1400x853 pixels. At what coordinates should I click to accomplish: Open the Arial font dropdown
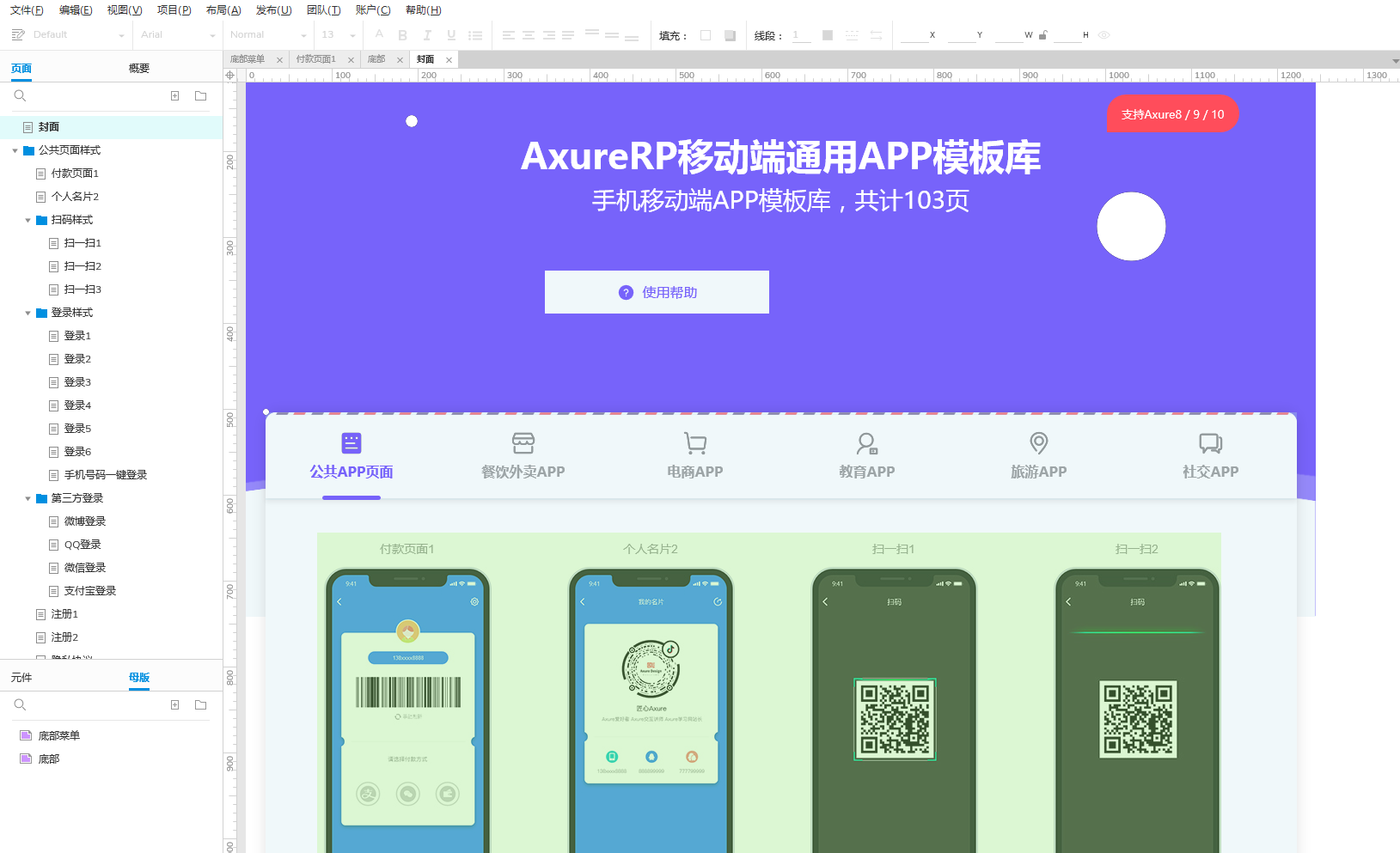tap(212, 36)
